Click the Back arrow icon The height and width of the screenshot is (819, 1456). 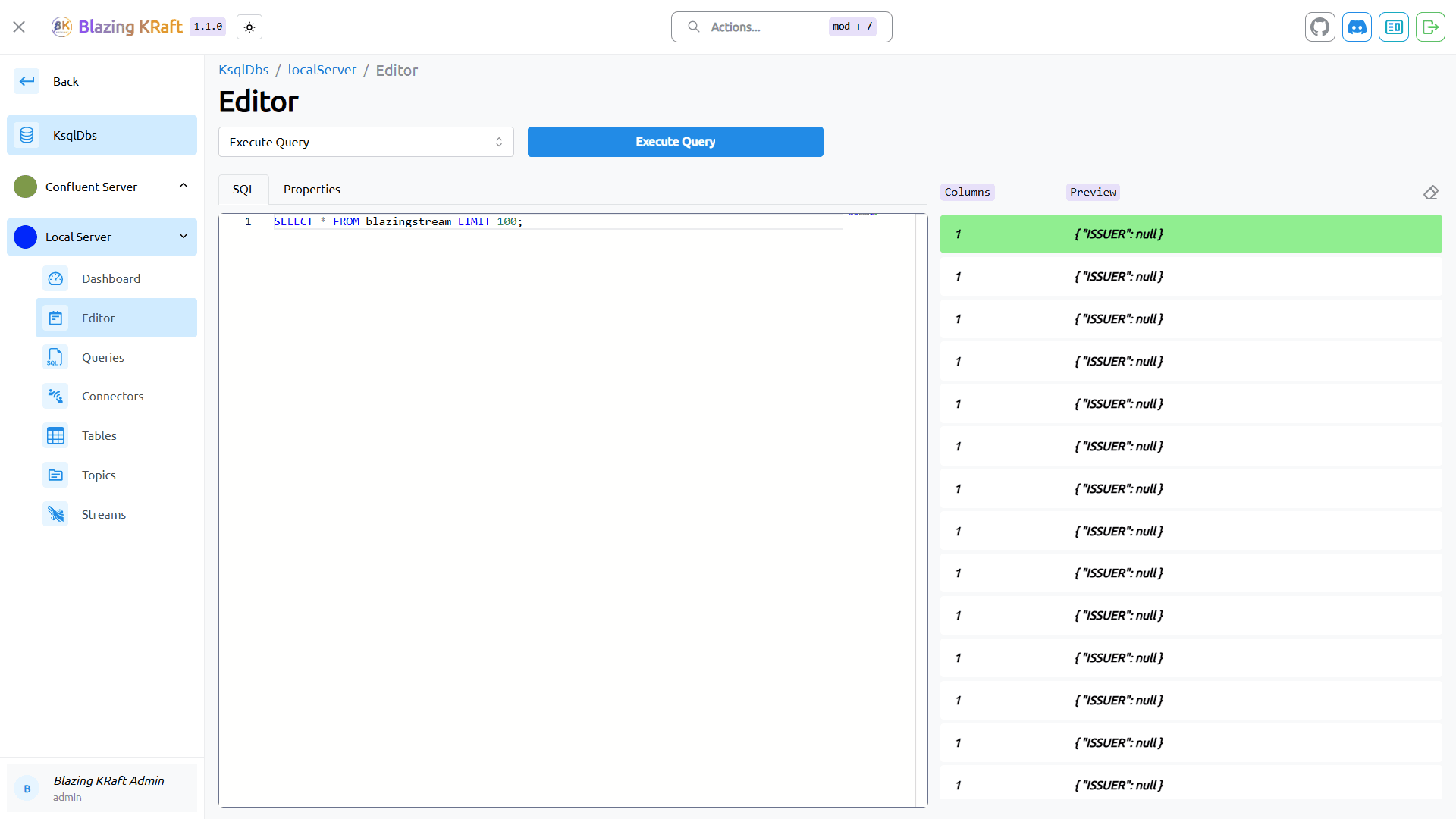click(27, 81)
